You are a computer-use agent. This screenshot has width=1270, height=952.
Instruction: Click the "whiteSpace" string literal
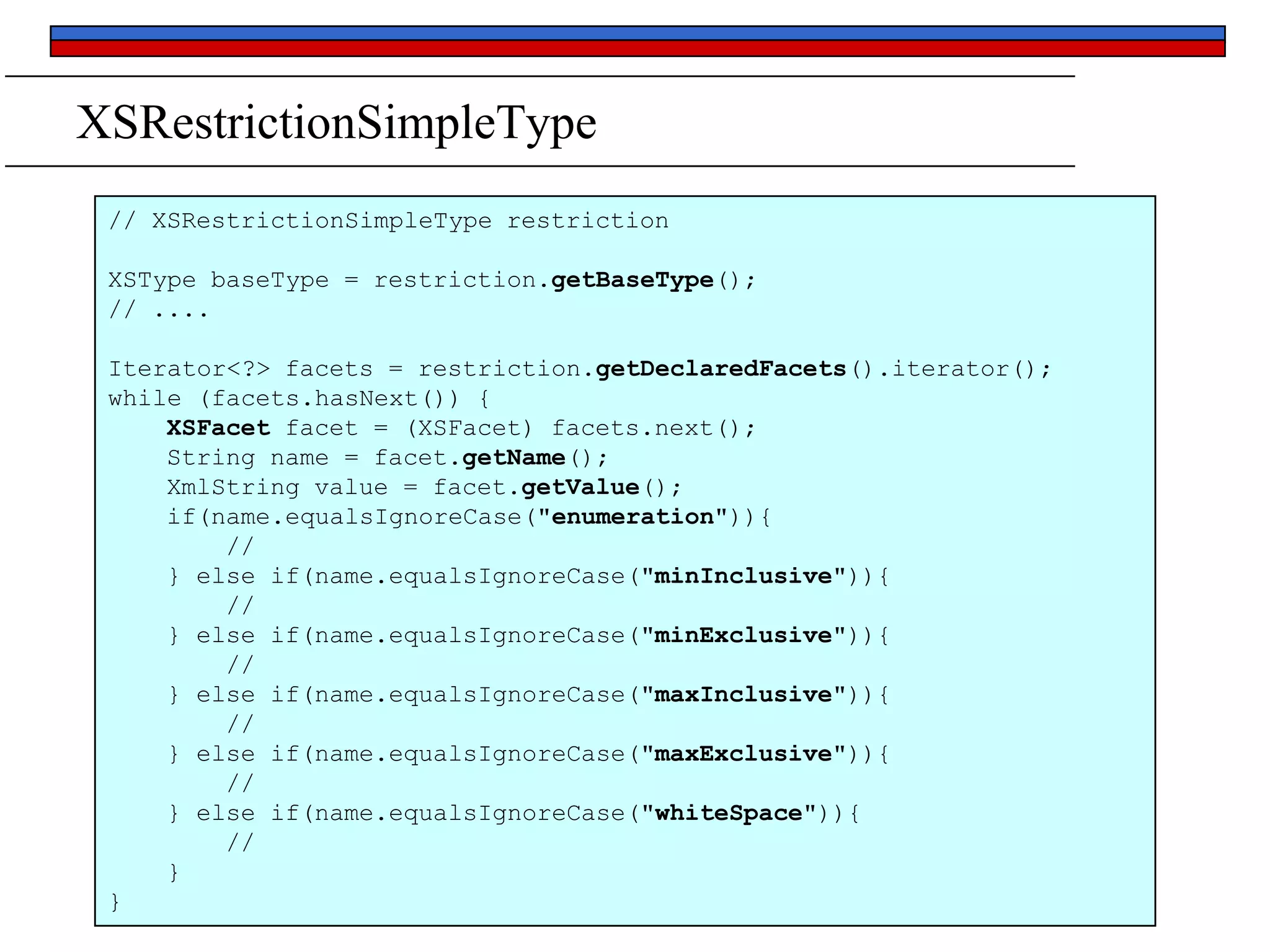(729, 813)
